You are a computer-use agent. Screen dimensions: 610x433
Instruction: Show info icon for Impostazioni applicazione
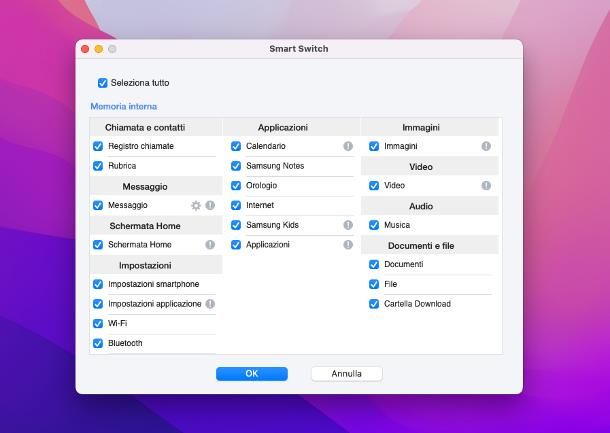pyautogui.click(x=210, y=304)
